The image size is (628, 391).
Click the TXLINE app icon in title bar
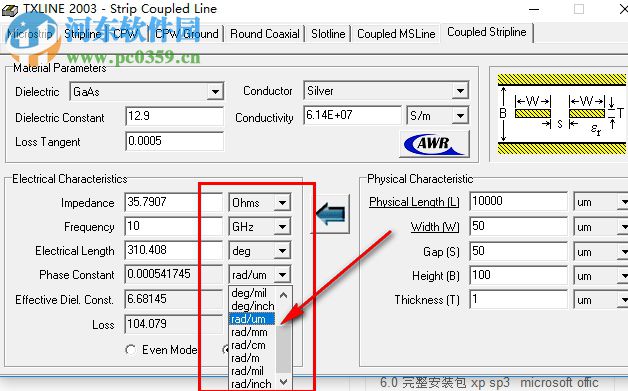10,10
